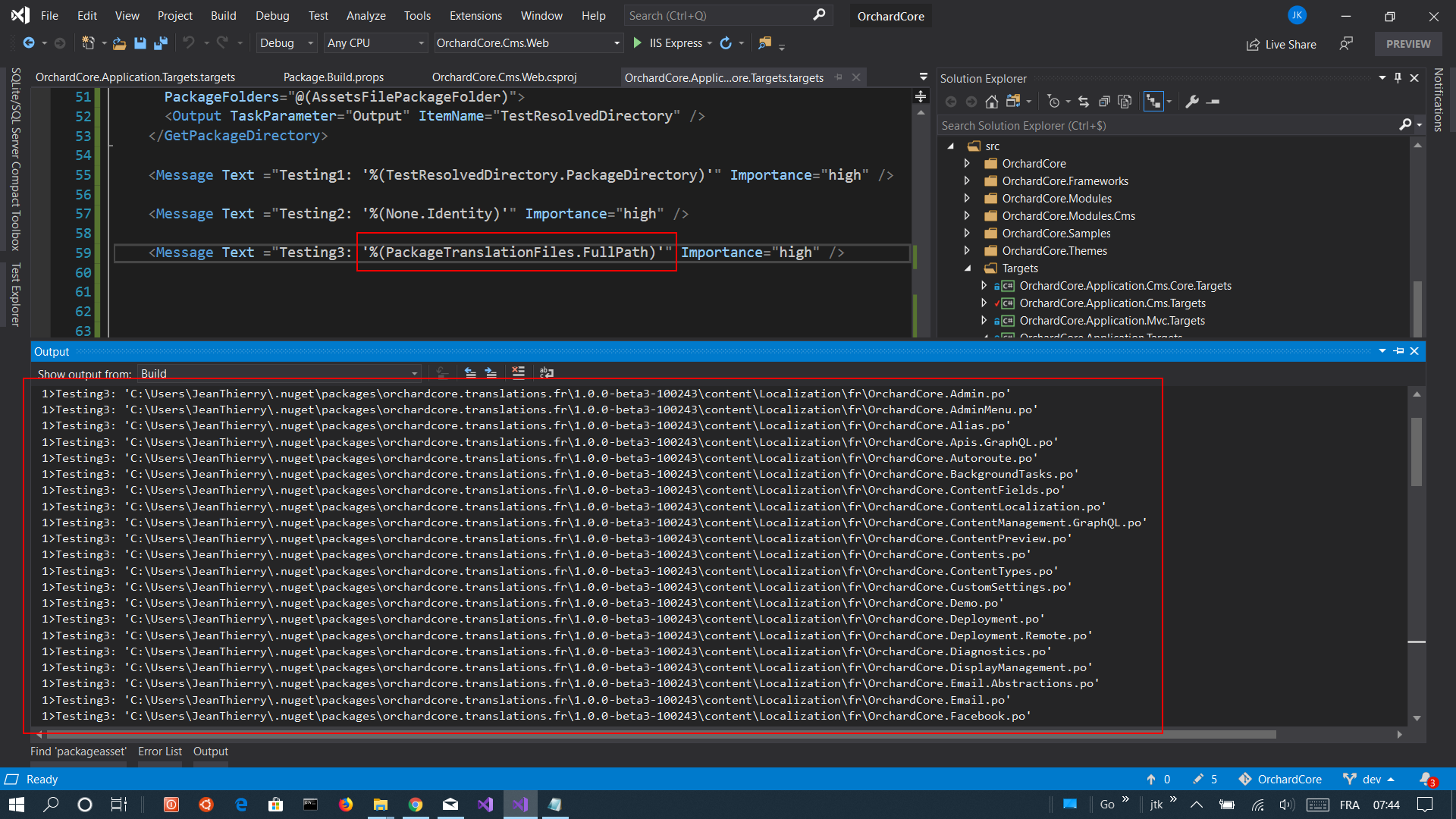Expand the OrchardCore.Frameworks project node

click(968, 180)
